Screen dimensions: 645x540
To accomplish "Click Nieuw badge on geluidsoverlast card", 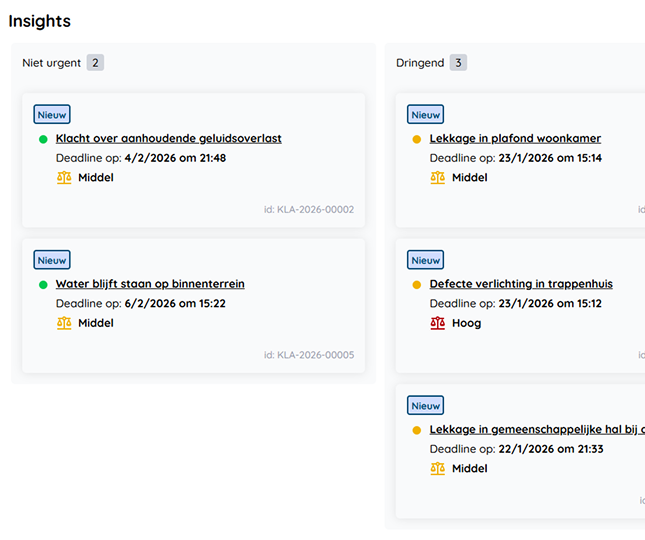I will click(x=52, y=115).
